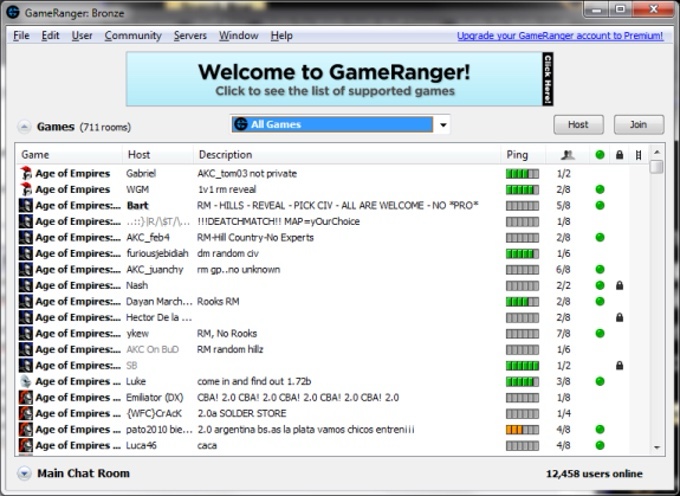Collapse the Games section
This screenshot has width=680, height=496.
point(24,127)
